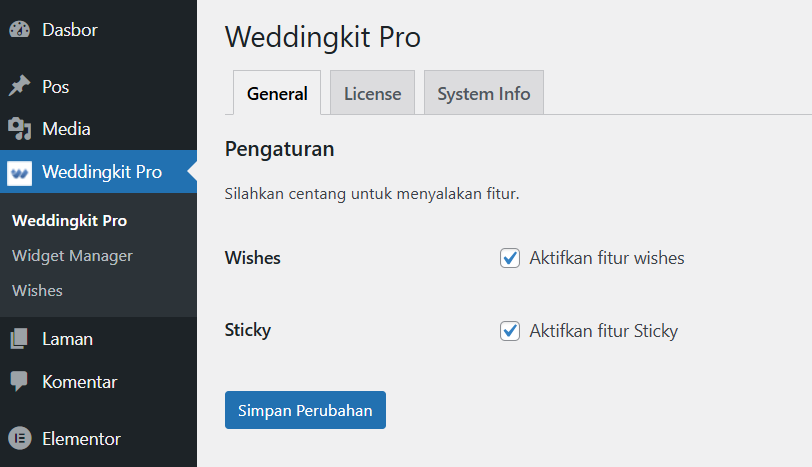The image size is (812, 467).
Task: Click the Pengaturan heading
Action: 280,149
